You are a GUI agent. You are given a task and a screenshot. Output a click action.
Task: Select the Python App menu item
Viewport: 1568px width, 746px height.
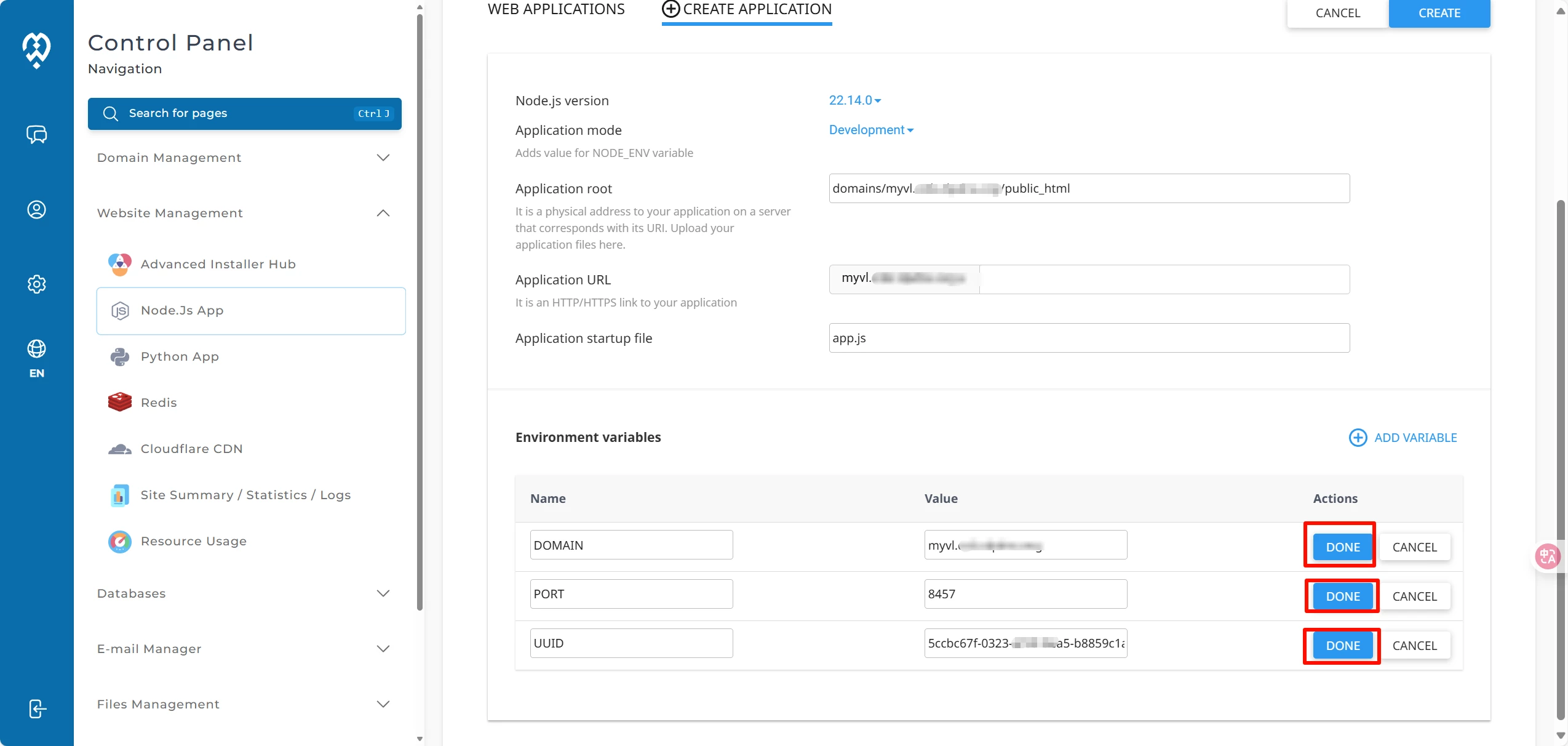click(180, 356)
